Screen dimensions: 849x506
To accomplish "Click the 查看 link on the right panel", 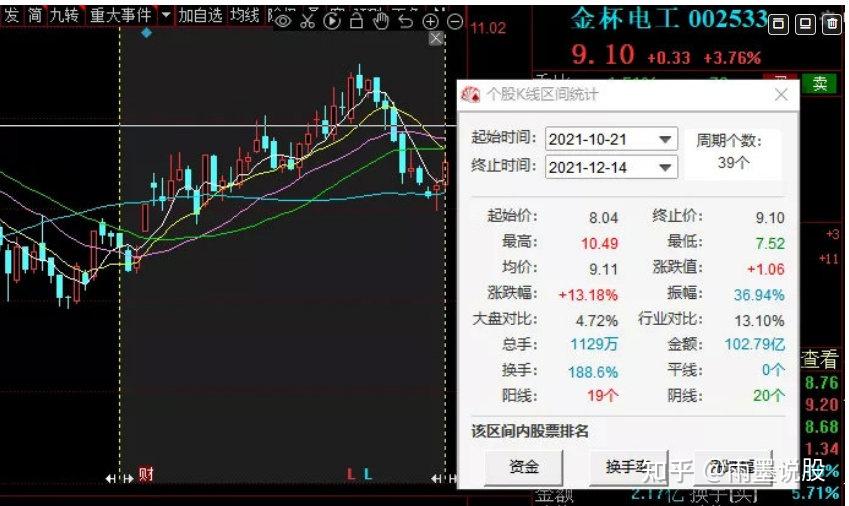I will pos(820,359).
